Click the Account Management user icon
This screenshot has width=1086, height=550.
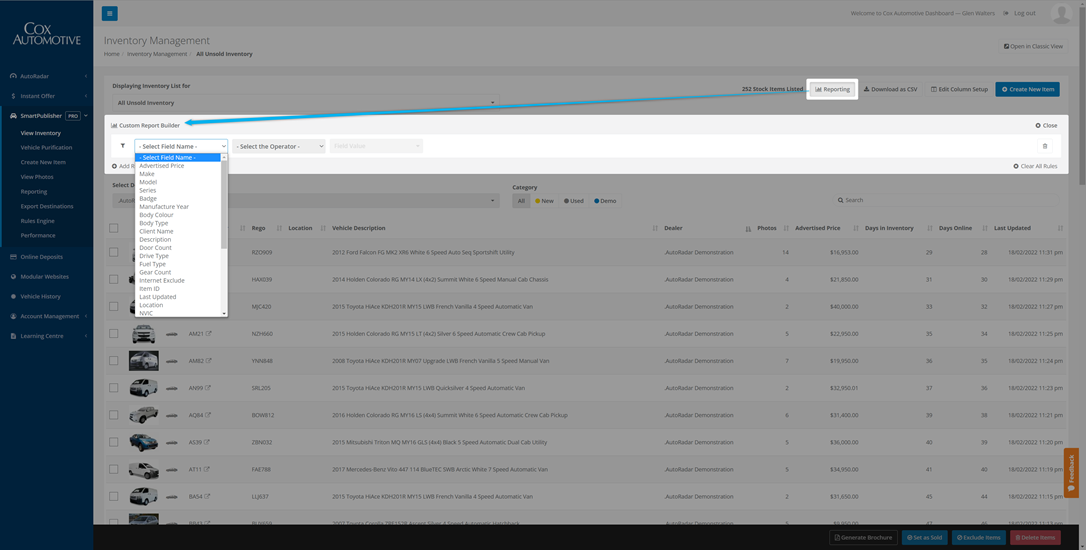coord(13,316)
